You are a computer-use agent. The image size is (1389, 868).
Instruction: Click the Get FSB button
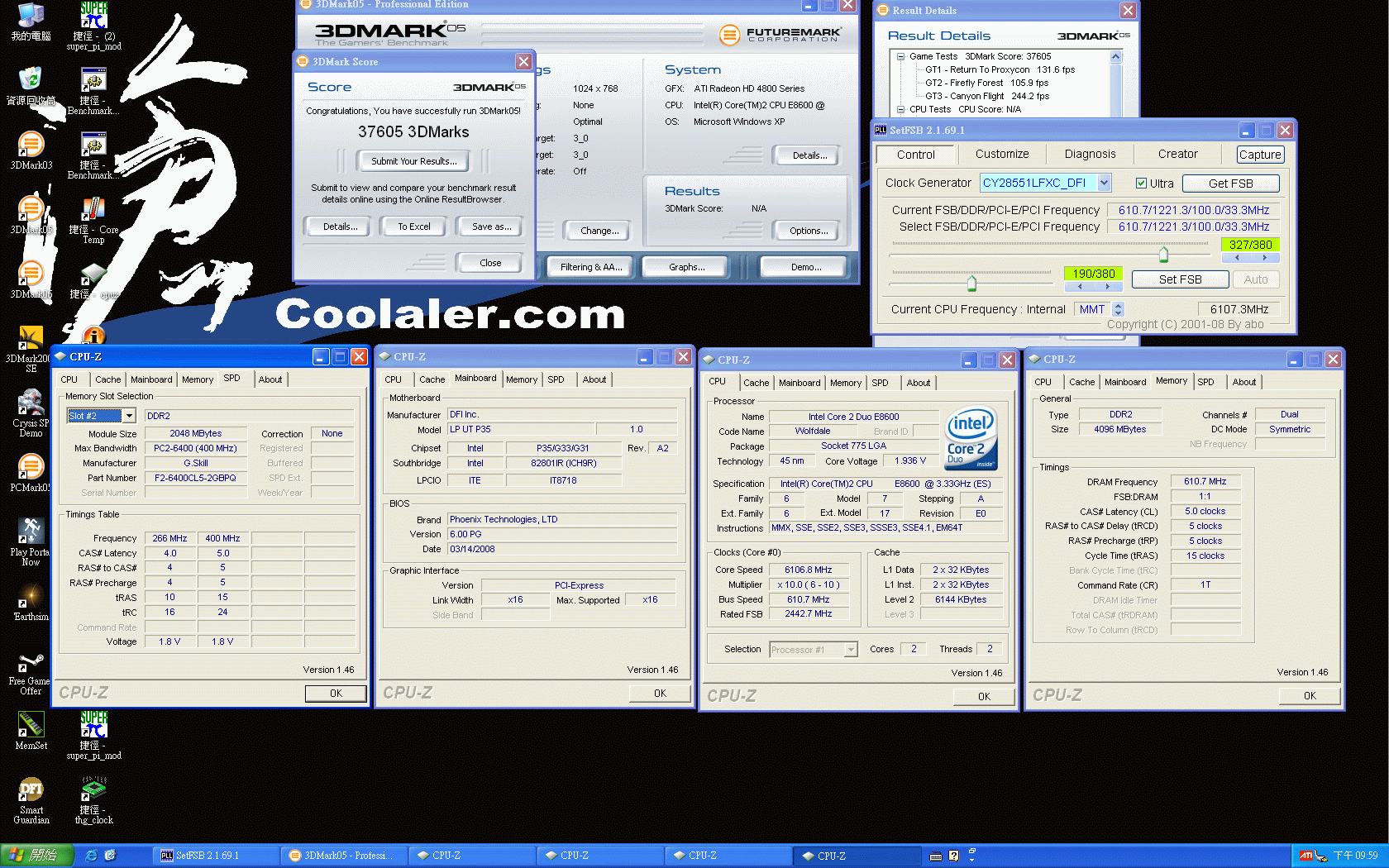click(1230, 184)
